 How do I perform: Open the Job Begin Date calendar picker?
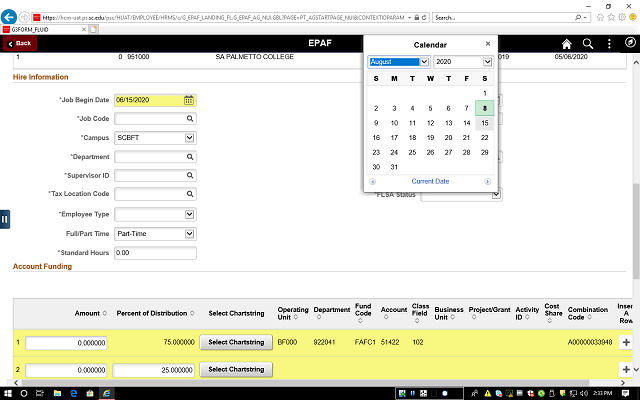[x=189, y=100]
